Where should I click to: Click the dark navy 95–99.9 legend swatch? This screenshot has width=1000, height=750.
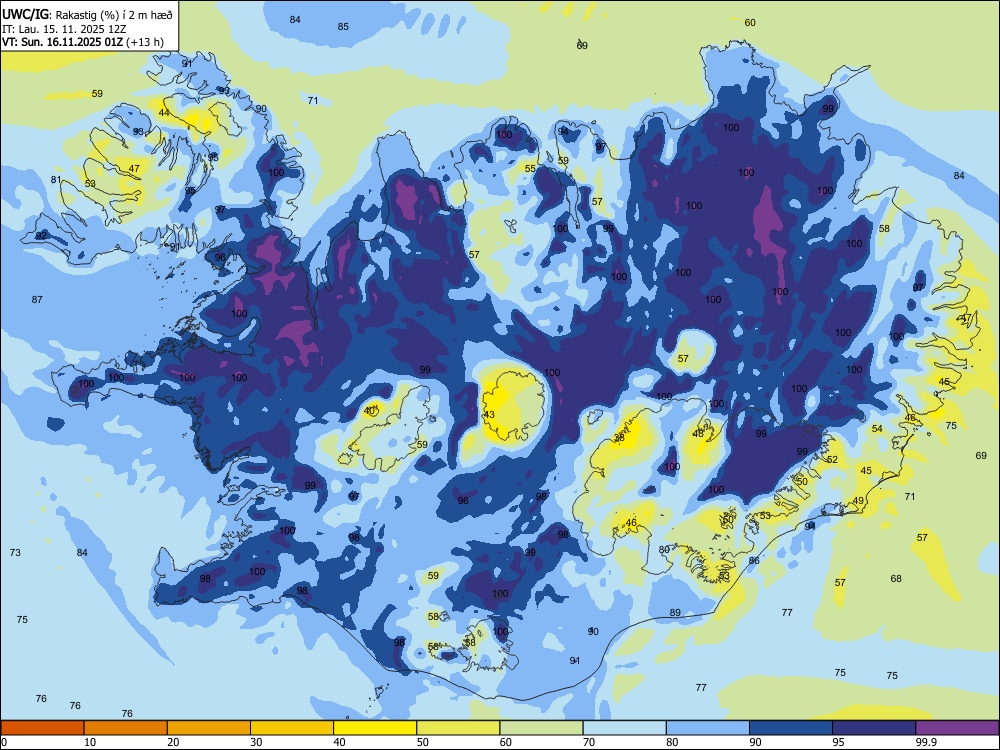(x=874, y=728)
